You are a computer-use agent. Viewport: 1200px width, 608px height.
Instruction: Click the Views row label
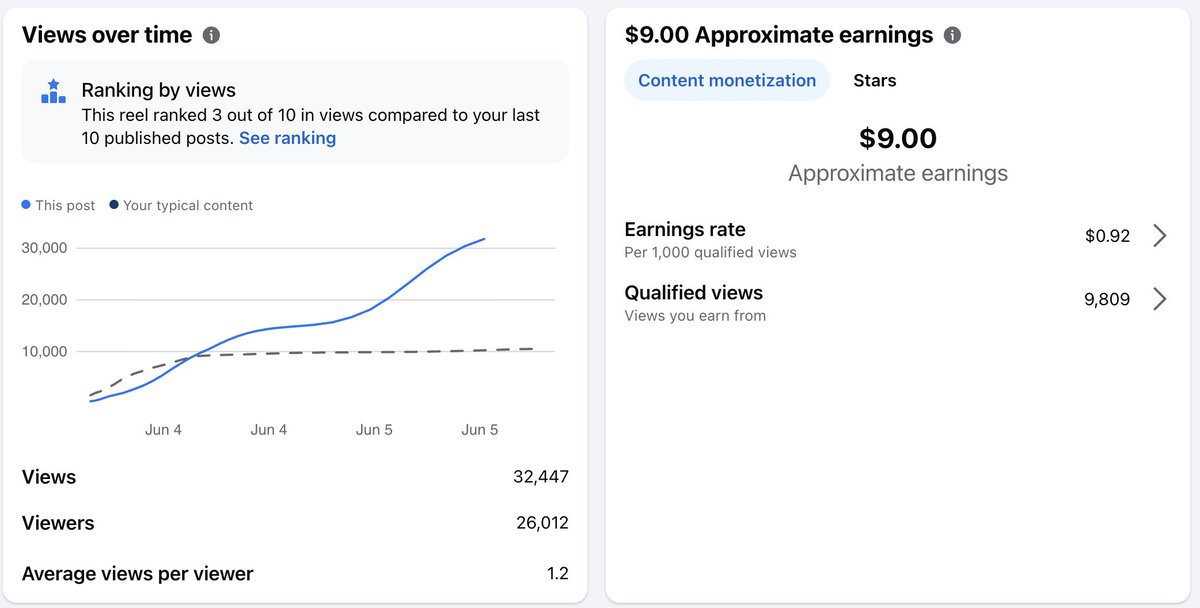pyautogui.click(x=49, y=477)
